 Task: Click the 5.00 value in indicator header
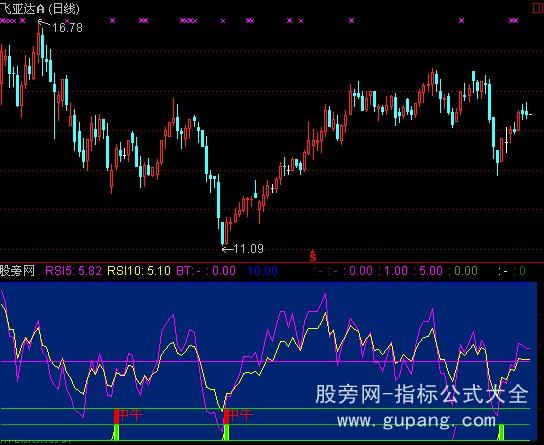pyautogui.click(x=431, y=271)
